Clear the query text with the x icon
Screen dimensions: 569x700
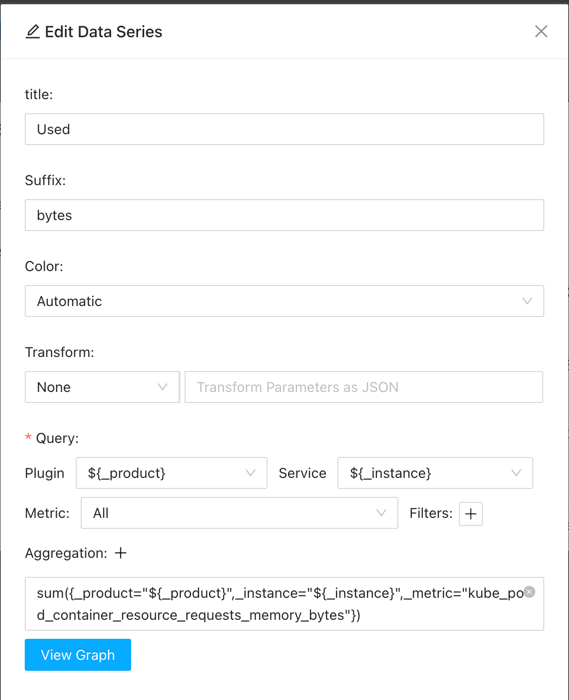(x=529, y=592)
